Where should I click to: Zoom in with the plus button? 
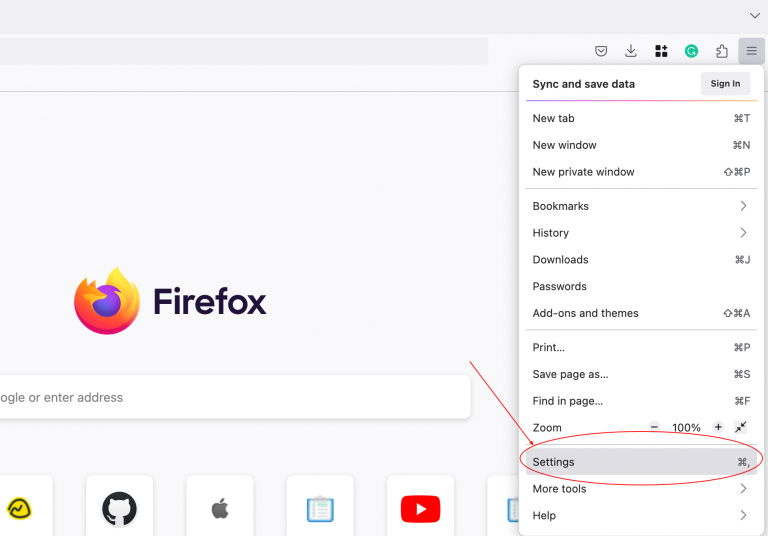point(718,427)
